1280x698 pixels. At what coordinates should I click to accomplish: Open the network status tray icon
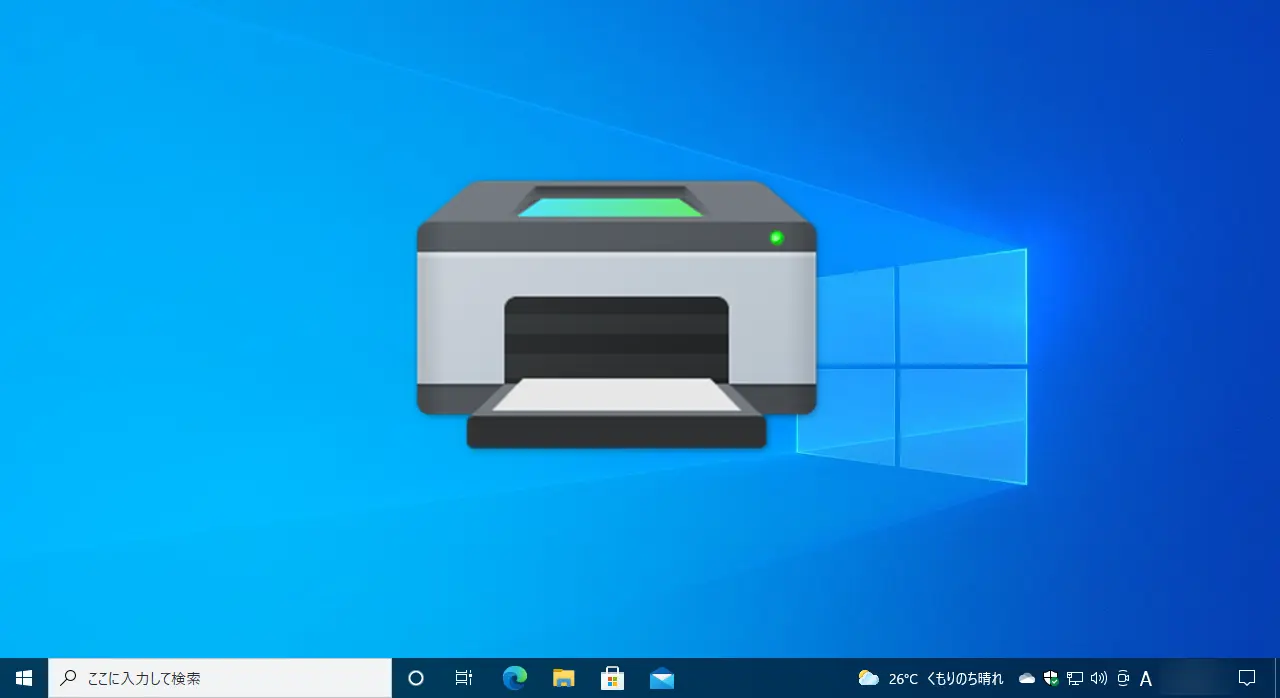[x=1075, y=678]
